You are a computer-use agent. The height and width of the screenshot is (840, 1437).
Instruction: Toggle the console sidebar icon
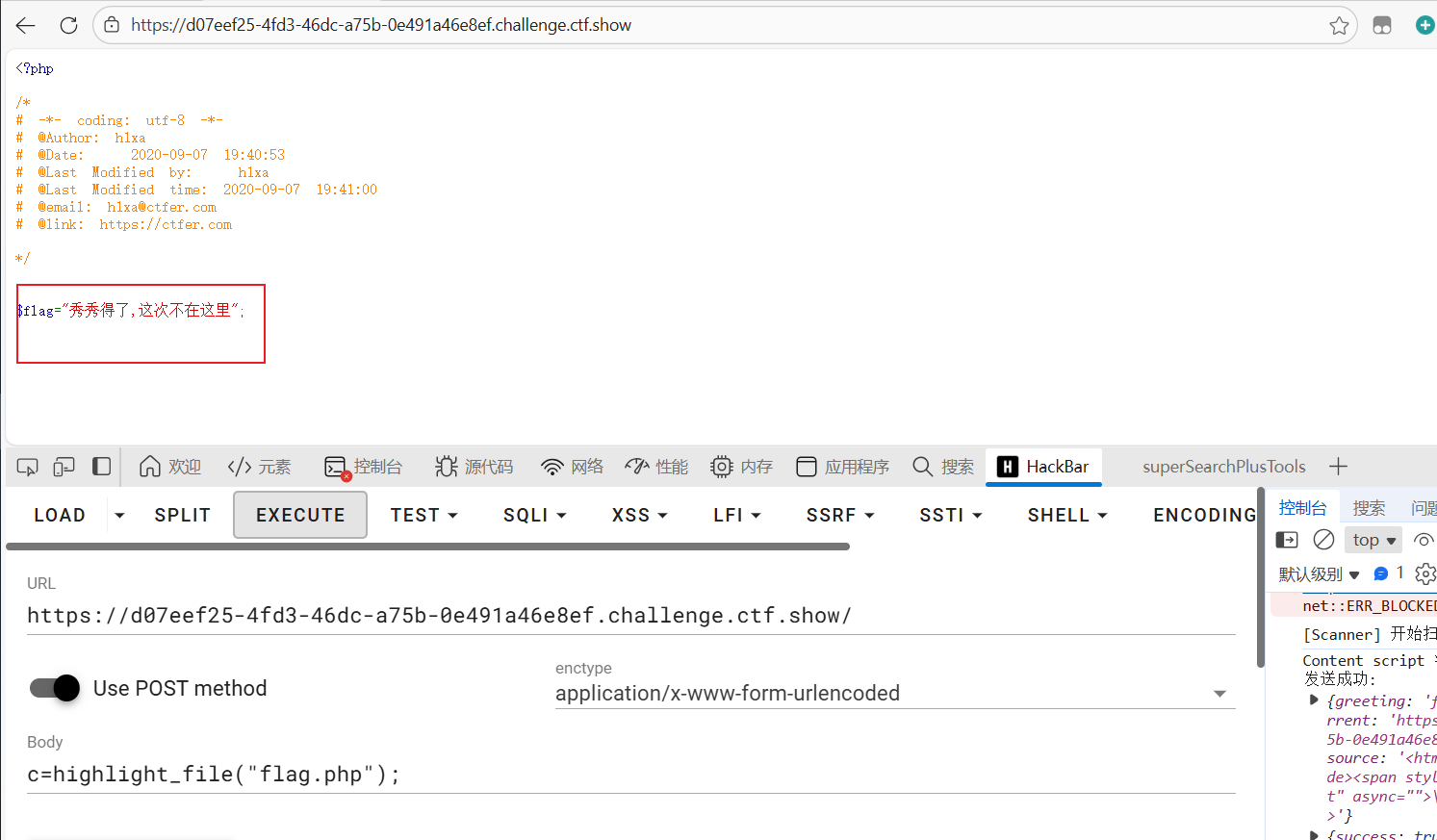1287,540
